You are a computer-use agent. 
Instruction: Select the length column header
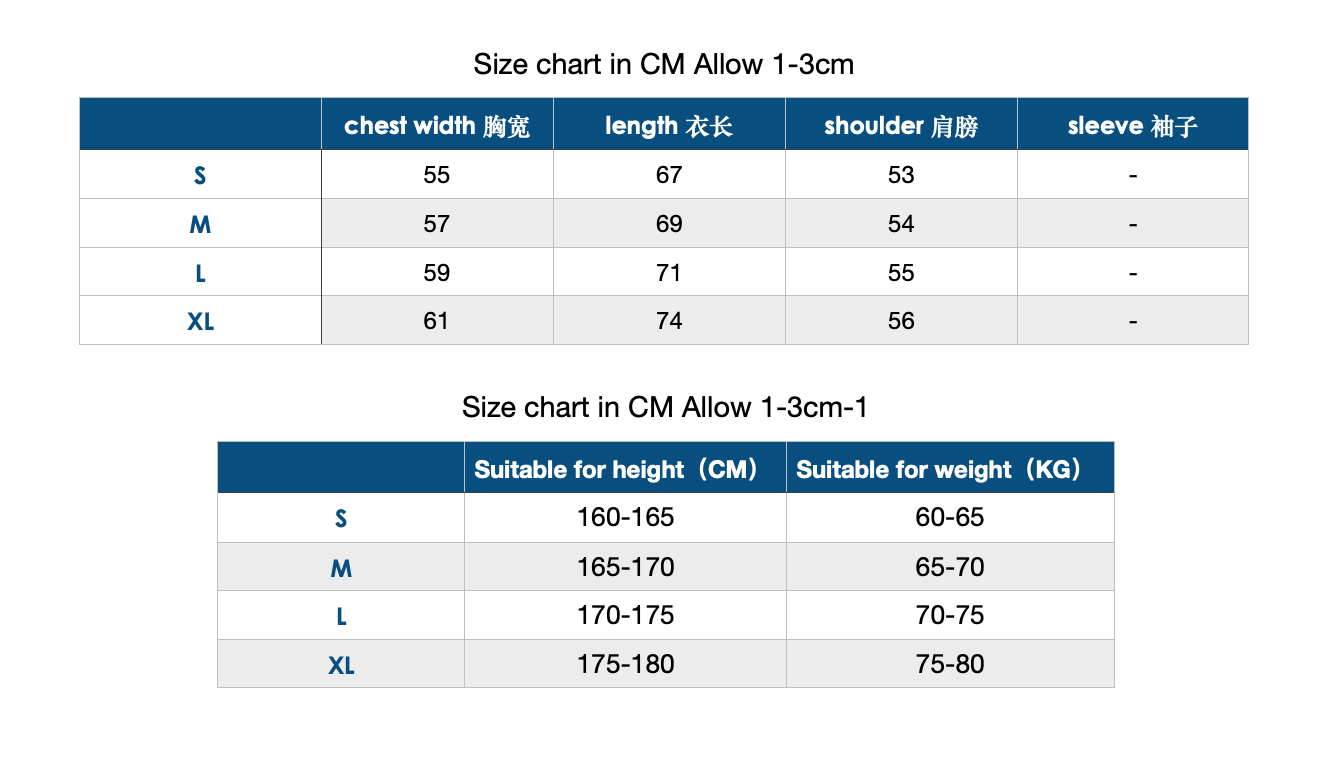tap(669, 126)
